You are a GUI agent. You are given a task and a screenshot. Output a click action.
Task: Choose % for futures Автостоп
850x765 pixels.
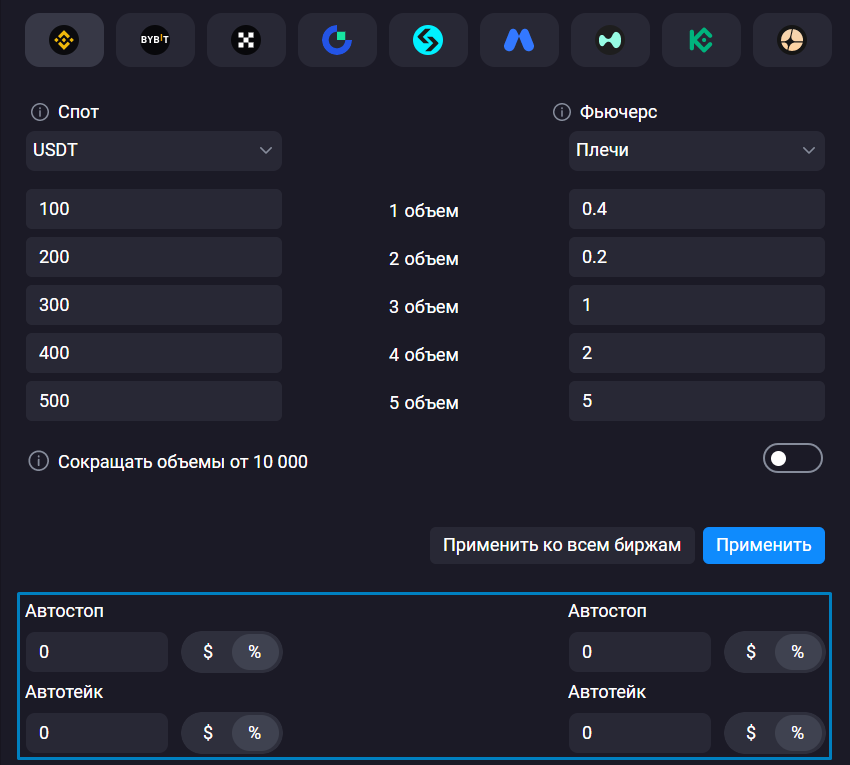pos(798,652)
